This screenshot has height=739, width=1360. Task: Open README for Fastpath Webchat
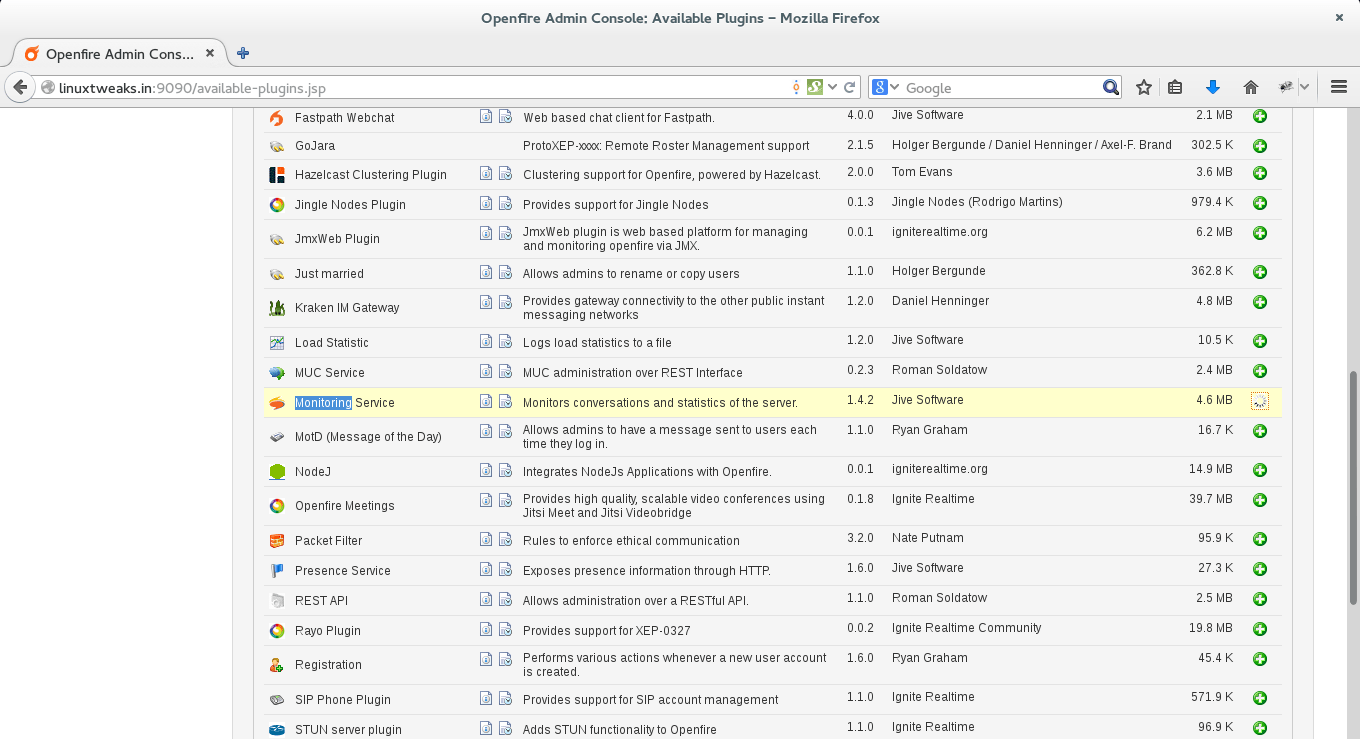pyautogui.click(x=486, y=116)
